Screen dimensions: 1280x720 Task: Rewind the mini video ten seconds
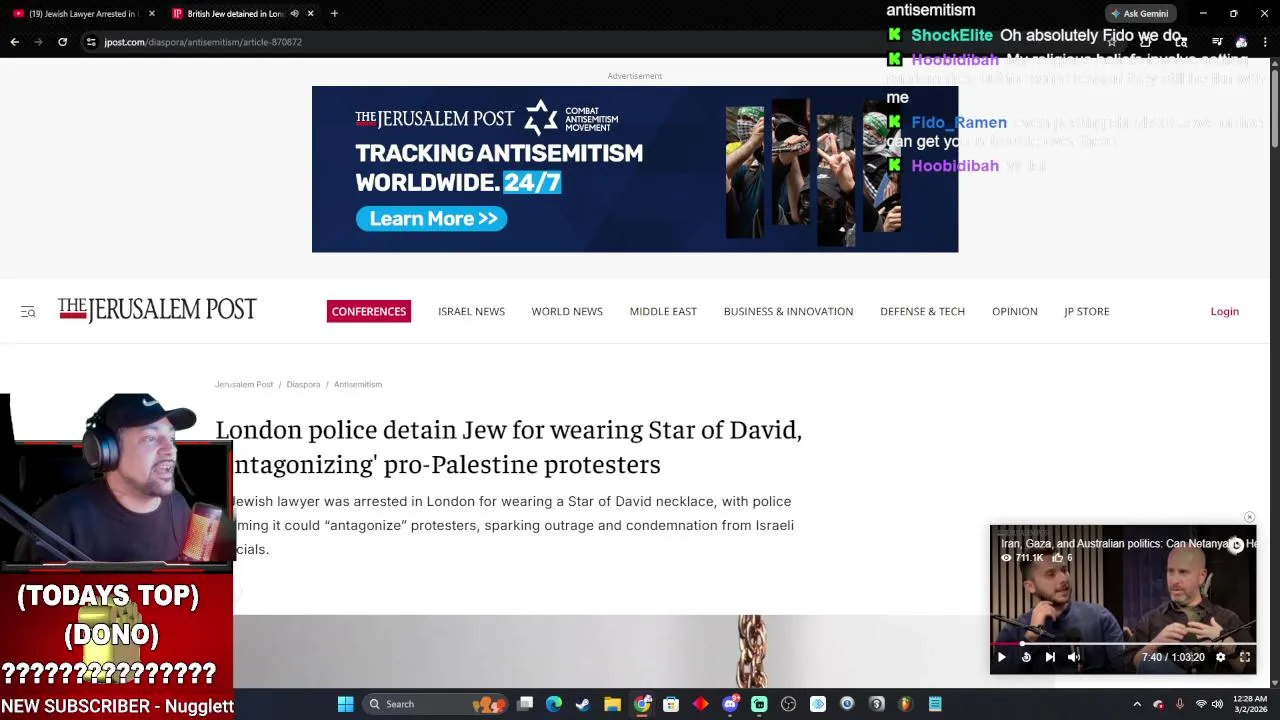point(1026,657)
